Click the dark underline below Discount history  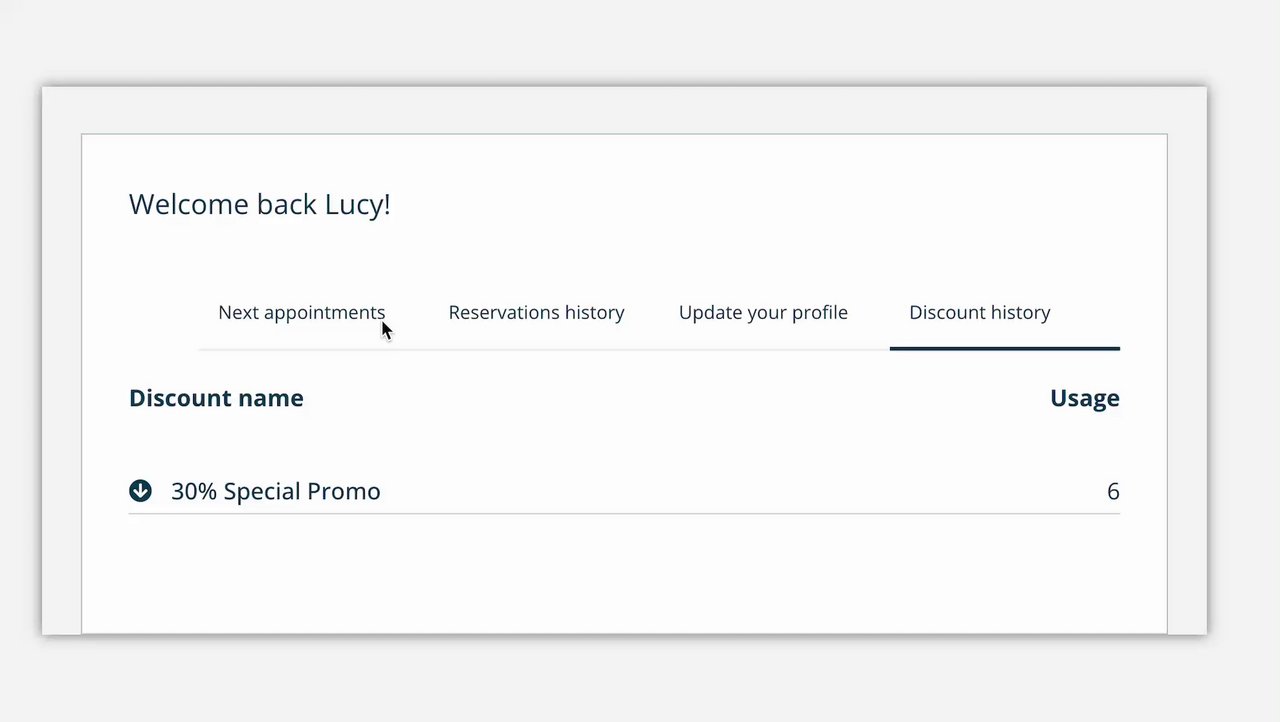pyautogui.click(x=1004, y=348)
